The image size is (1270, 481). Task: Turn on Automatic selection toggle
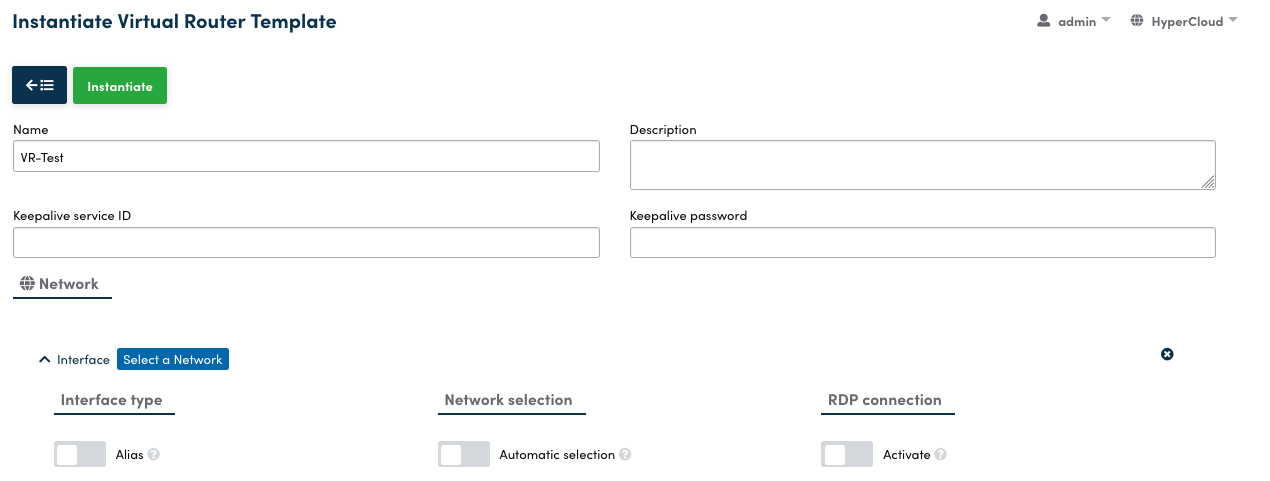coord(464,454)
